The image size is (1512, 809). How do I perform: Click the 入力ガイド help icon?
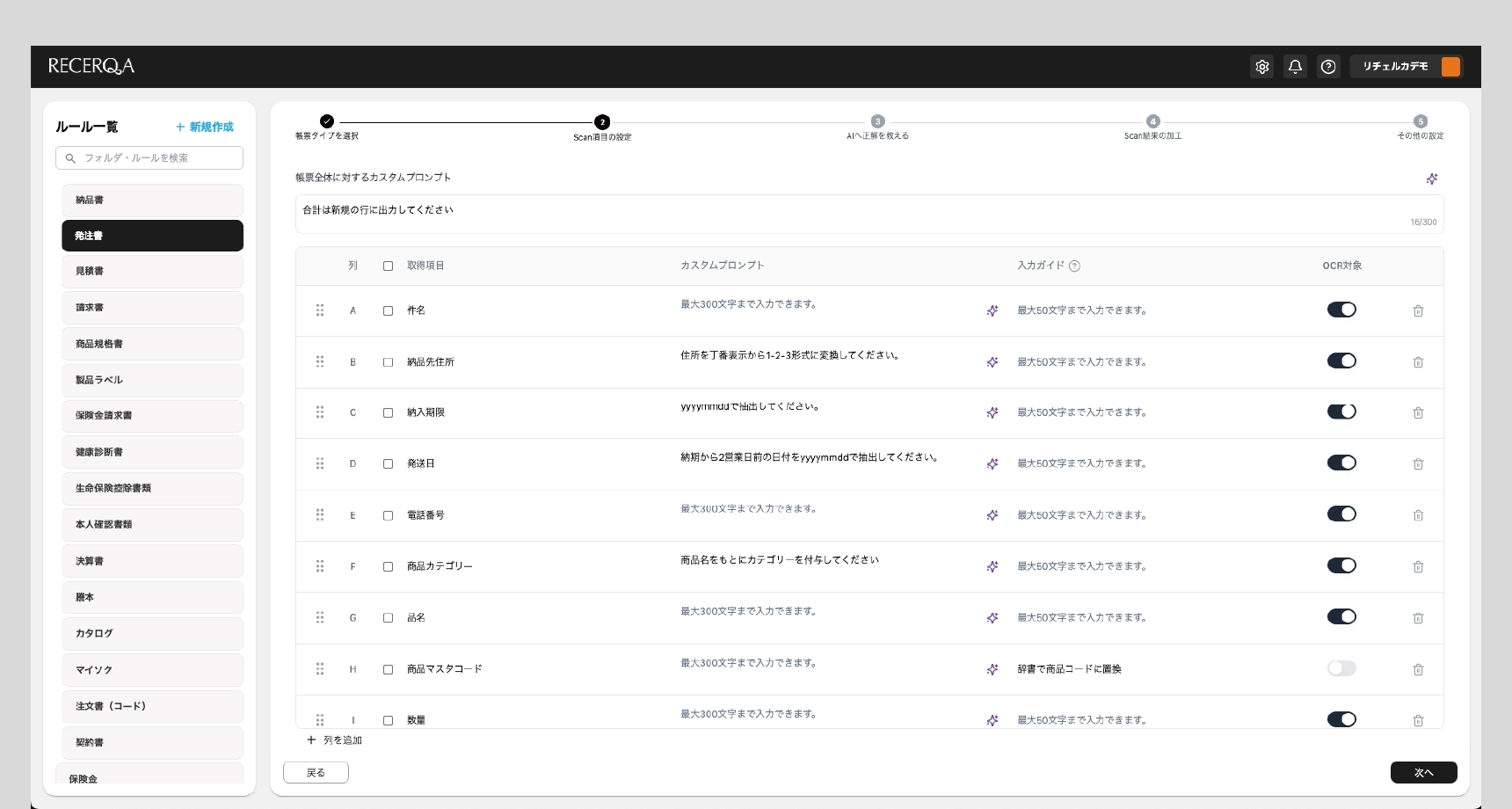(x=1074, y=266)
